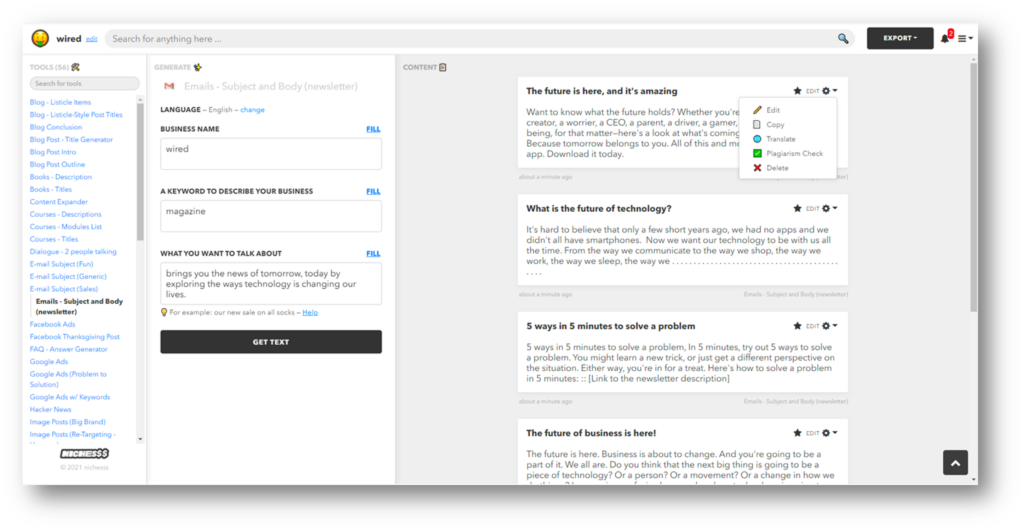Click the search magnifier icon in top bar

pyautogui.click(x=843, y=39)
